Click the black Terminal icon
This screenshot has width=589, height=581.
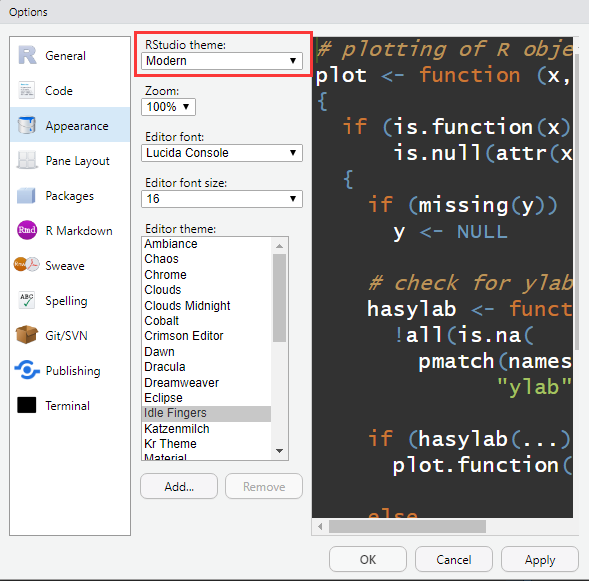[27, 405]
